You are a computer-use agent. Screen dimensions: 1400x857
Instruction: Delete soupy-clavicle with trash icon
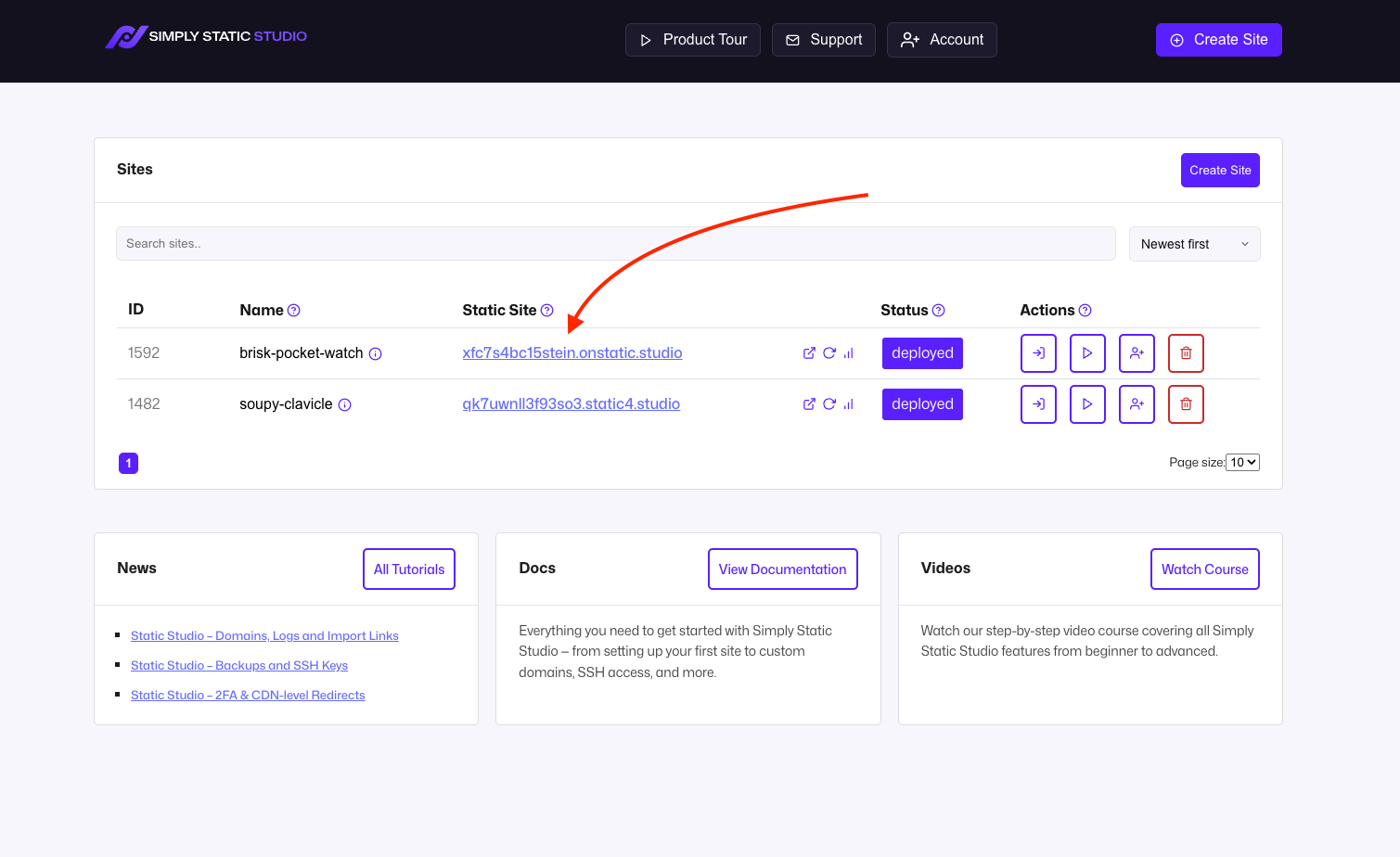pos(1186,404)
